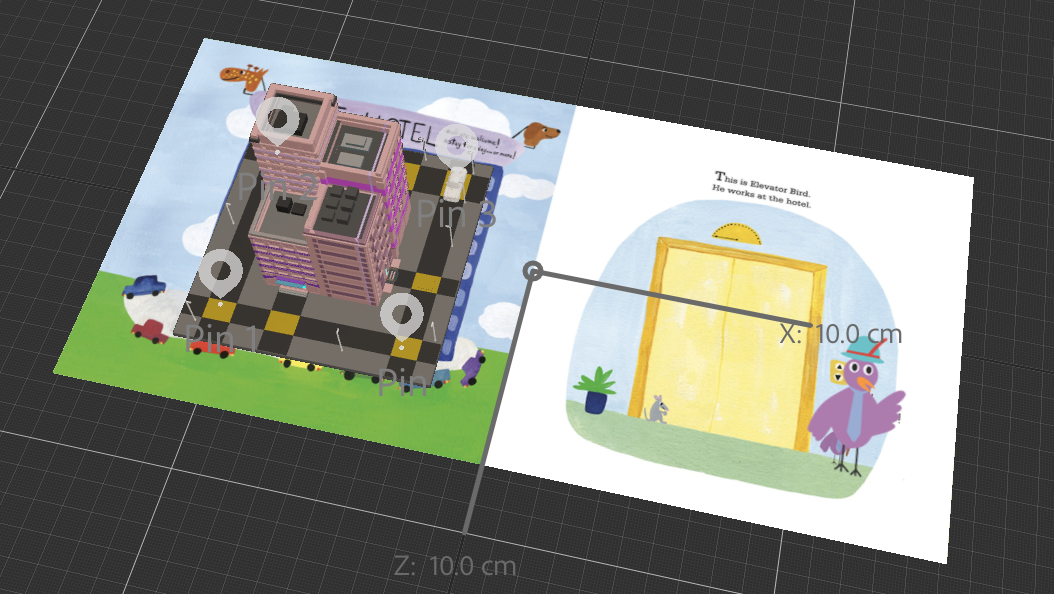This screenshot has width=1054, height=594.
Task: Click the Z: 10.0 cm dimension label
Action: click(455, 566)
